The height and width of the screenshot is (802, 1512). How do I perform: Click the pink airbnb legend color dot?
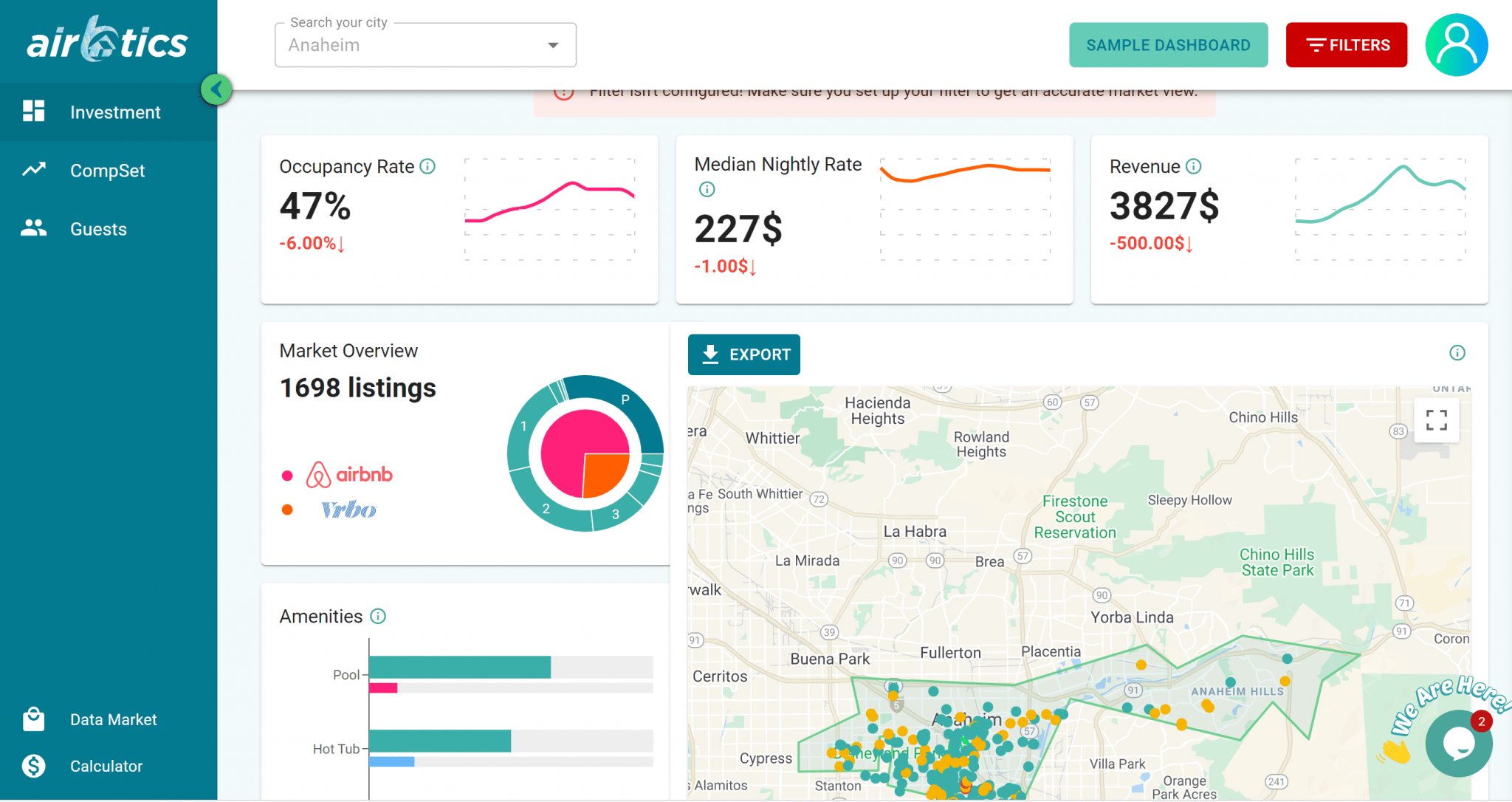point(289,475)
